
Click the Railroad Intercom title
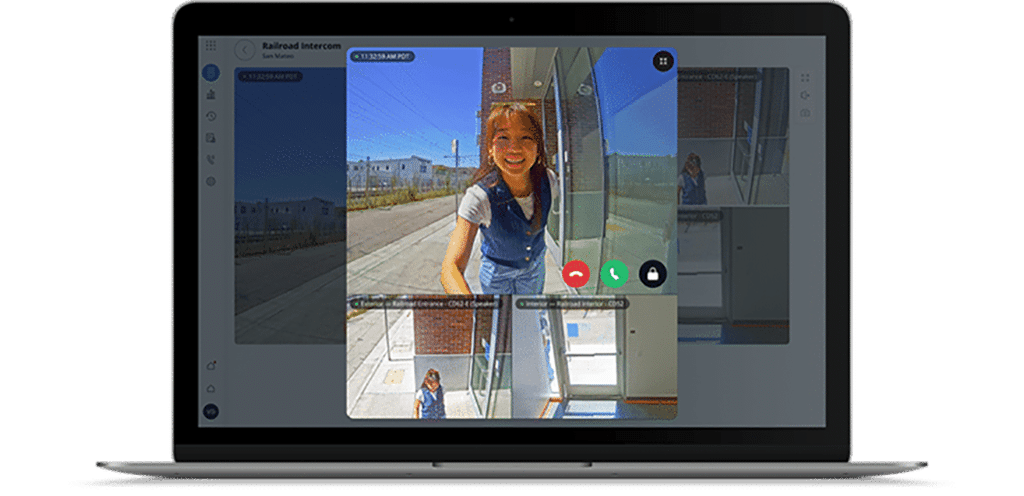click(301, 46)
